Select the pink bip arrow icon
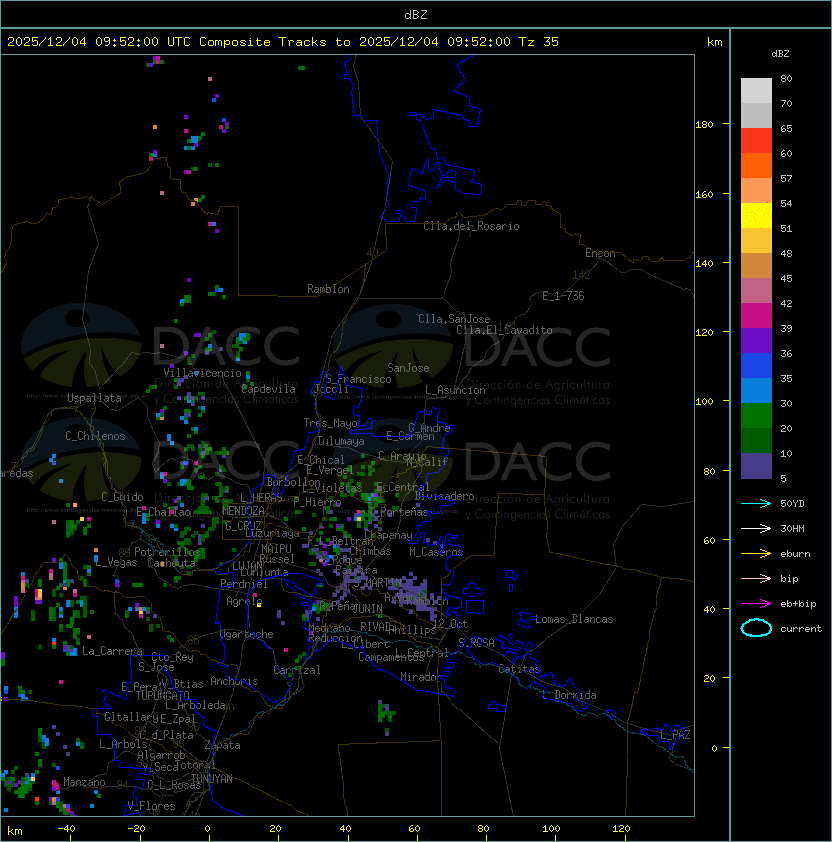The height and width of the screenshot is (842, 832). (x=756, y=578)
